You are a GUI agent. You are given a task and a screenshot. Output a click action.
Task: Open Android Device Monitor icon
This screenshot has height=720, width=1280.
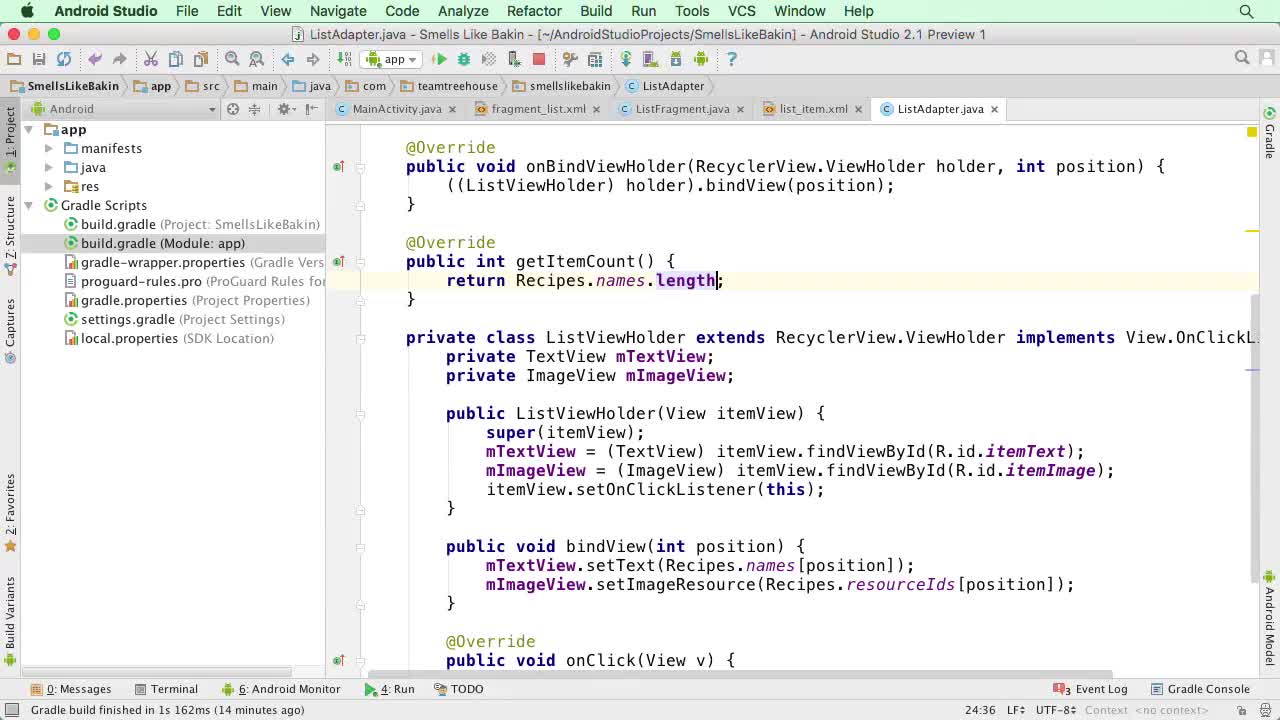point(701,59)
